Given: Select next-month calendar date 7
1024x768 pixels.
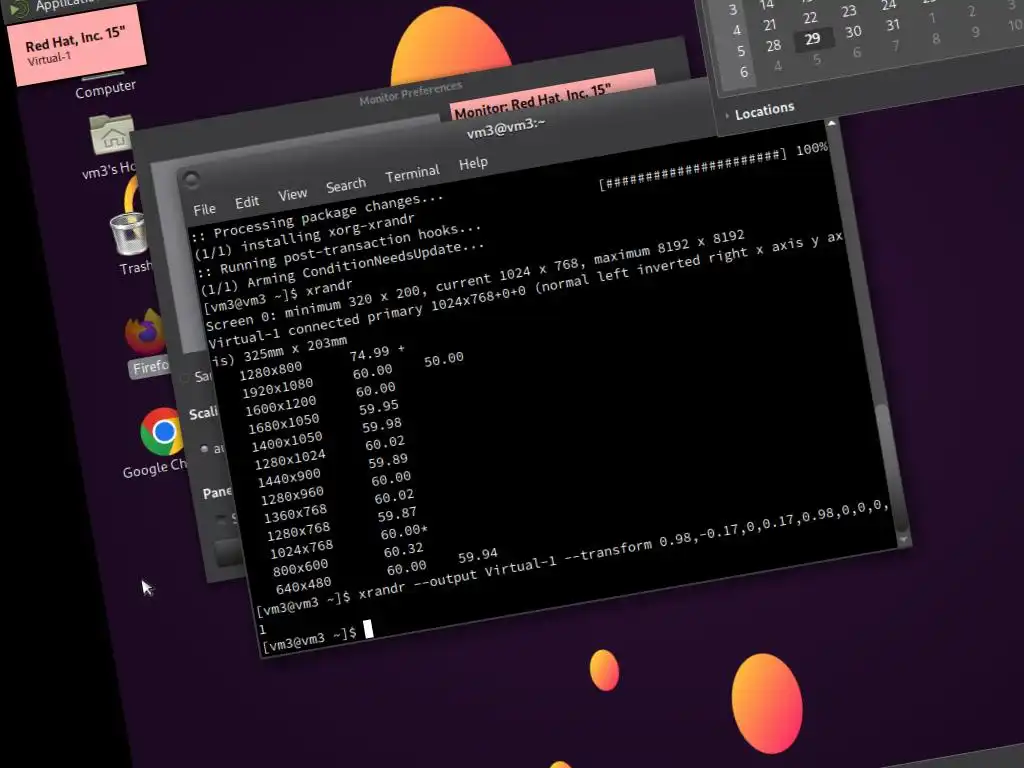Looking at the screenshot, I should click(x=896, y=46).
